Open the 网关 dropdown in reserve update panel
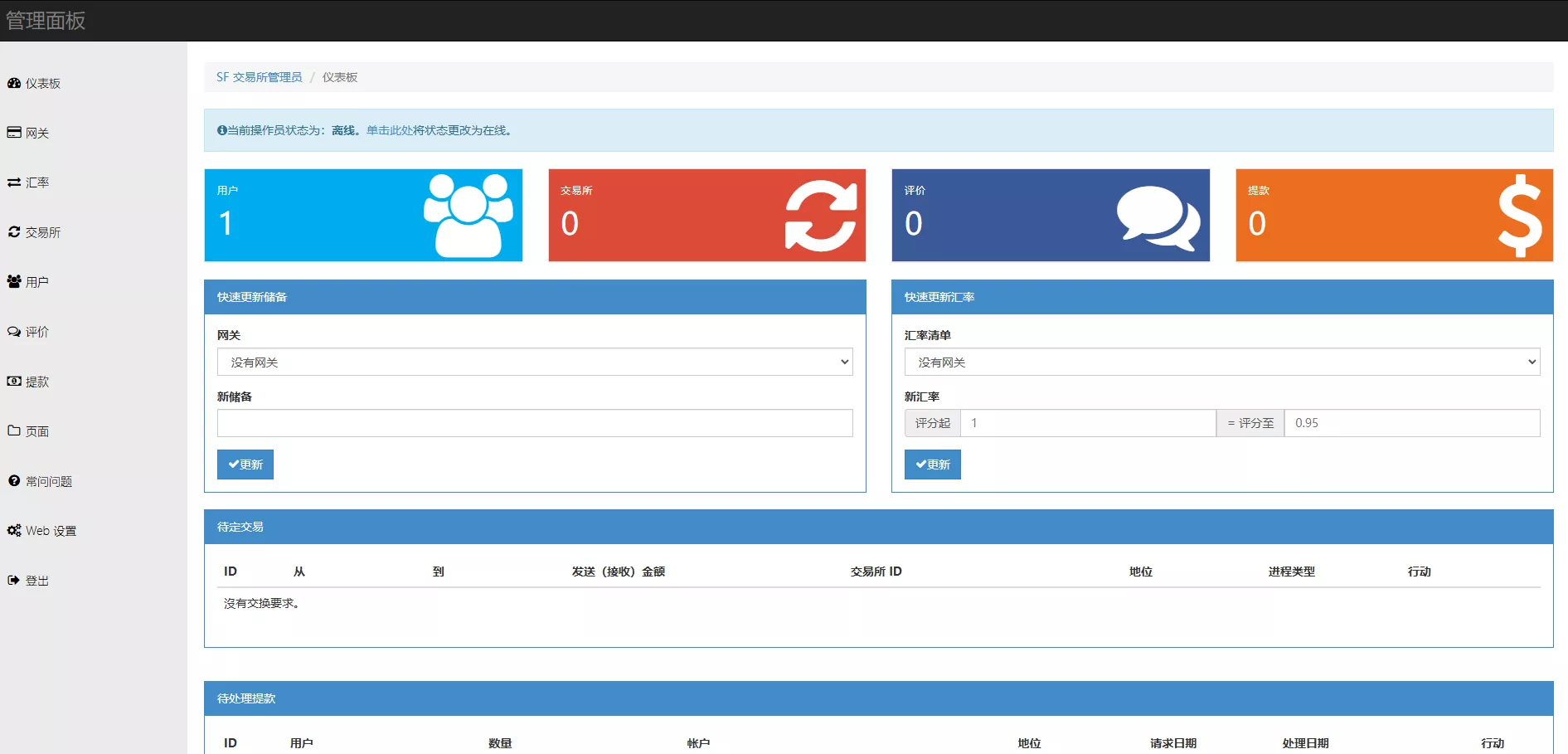 [x=535, y=362]
